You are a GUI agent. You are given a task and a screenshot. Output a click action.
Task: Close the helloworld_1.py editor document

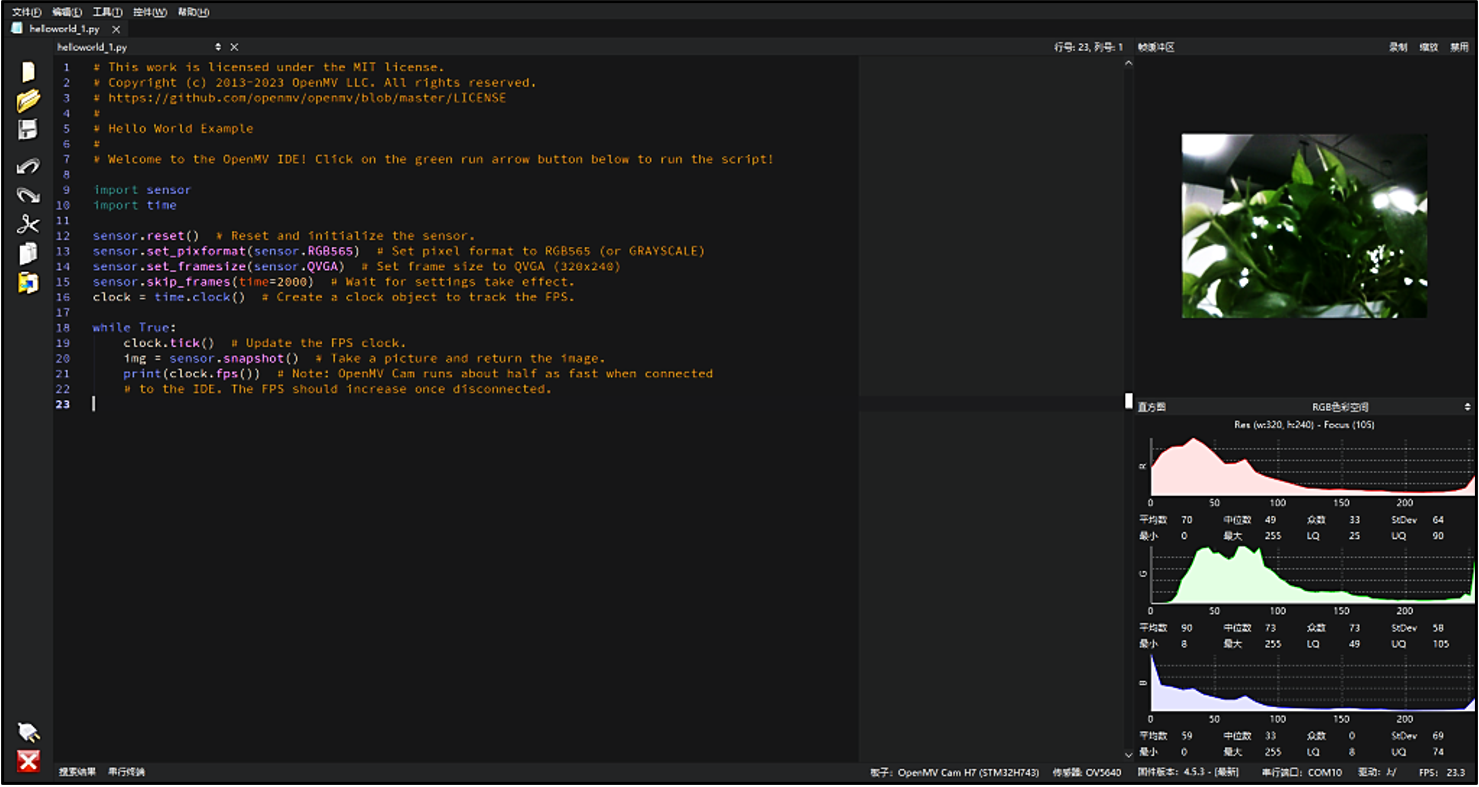click(x=234, y=47)
